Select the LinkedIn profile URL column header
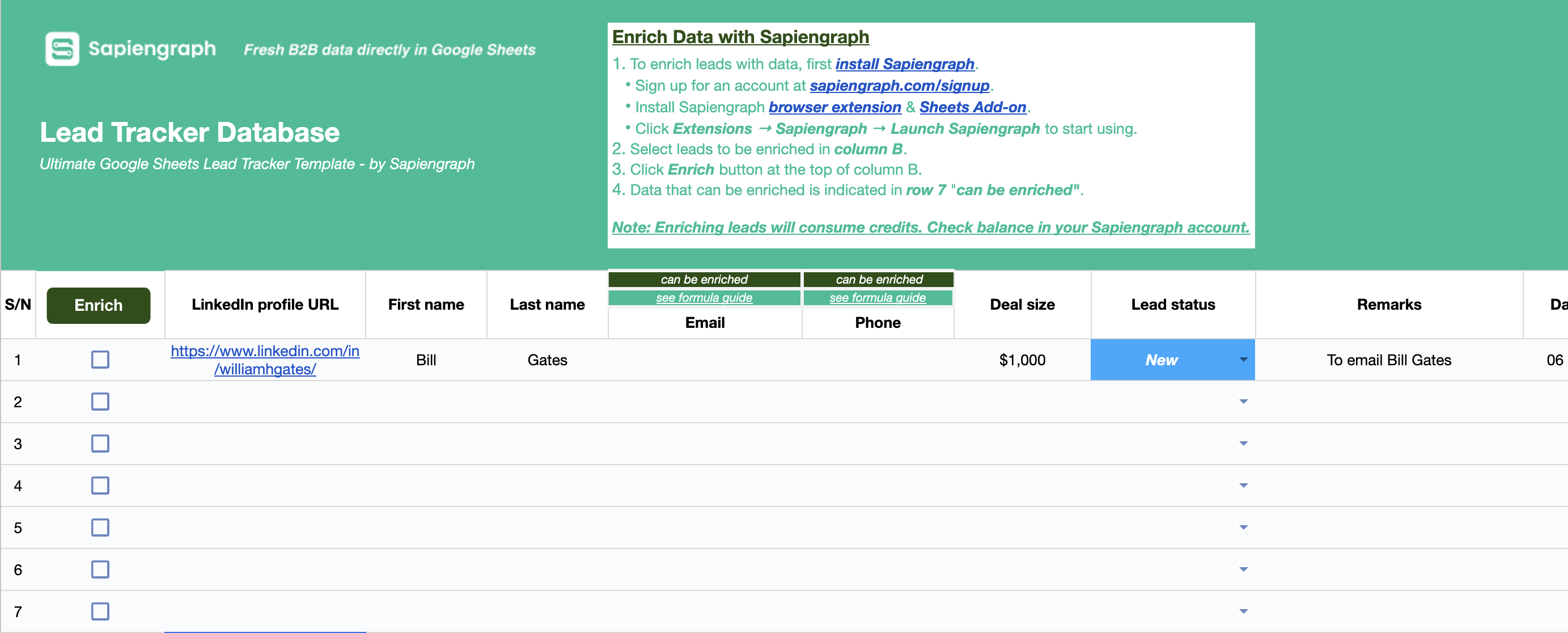The height and width of the screenshot is (633, 1568). click(265, 305)
